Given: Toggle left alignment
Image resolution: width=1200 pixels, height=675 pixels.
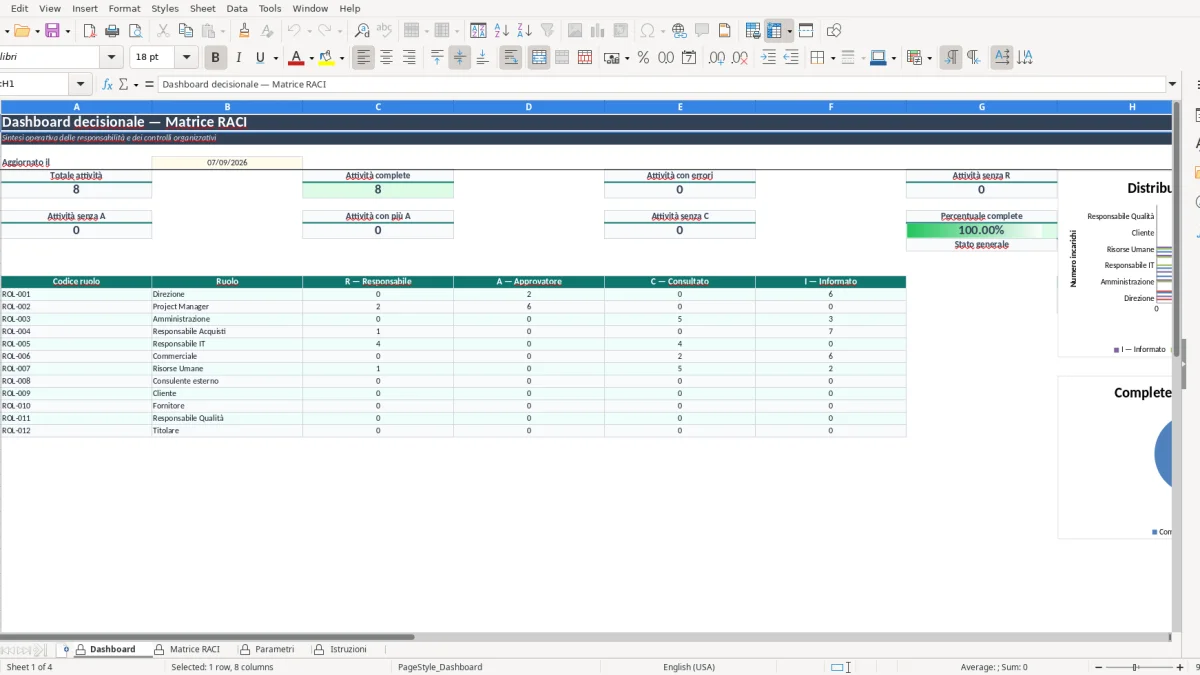Looking at the screenshot, I should pos(363,58).
